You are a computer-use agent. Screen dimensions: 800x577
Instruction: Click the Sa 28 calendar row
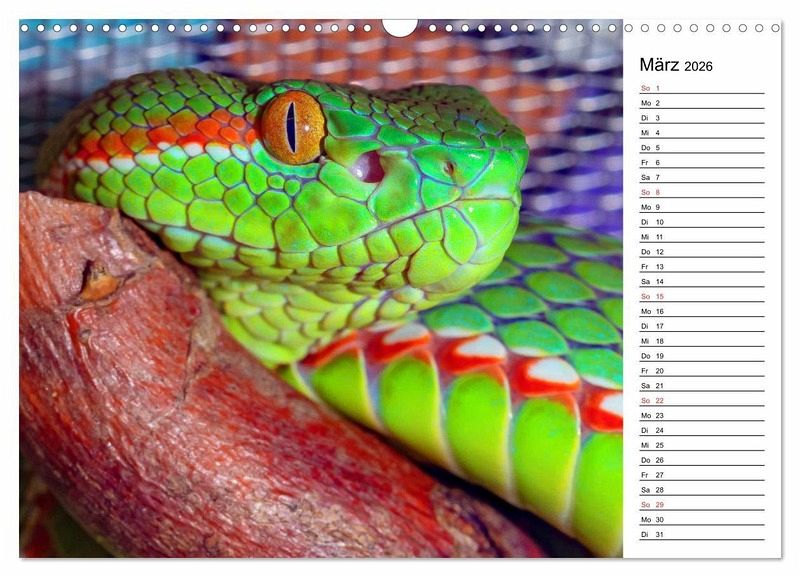click(701, 490)
